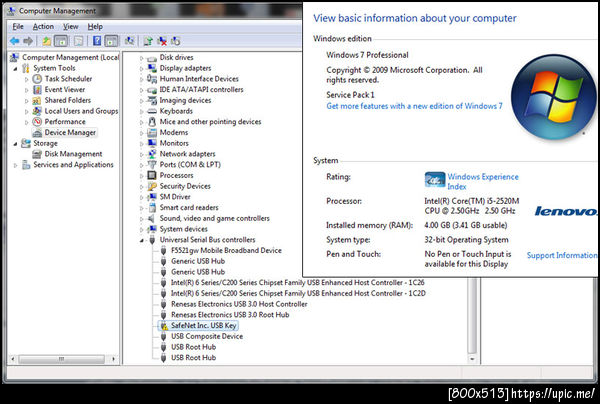Expand the Event Viewer node
Screen dimensions: 600x404
pyautogui.click(x=26, y=90)
